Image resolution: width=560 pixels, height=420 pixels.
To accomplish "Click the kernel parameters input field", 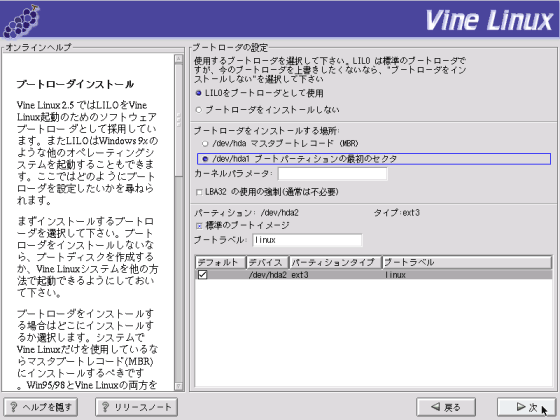I will pos(332,174).
